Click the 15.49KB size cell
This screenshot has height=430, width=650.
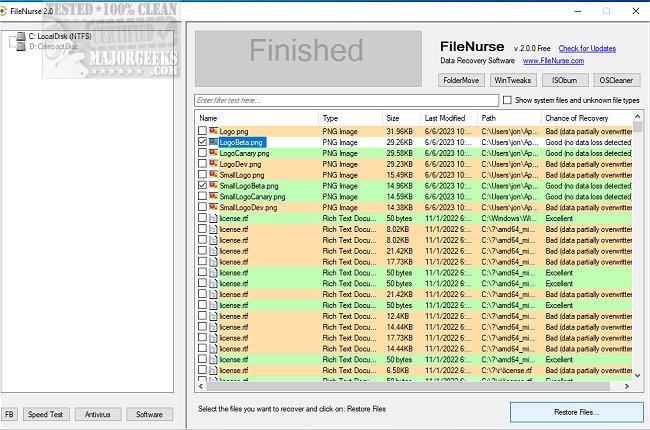(x=400, y=175)
